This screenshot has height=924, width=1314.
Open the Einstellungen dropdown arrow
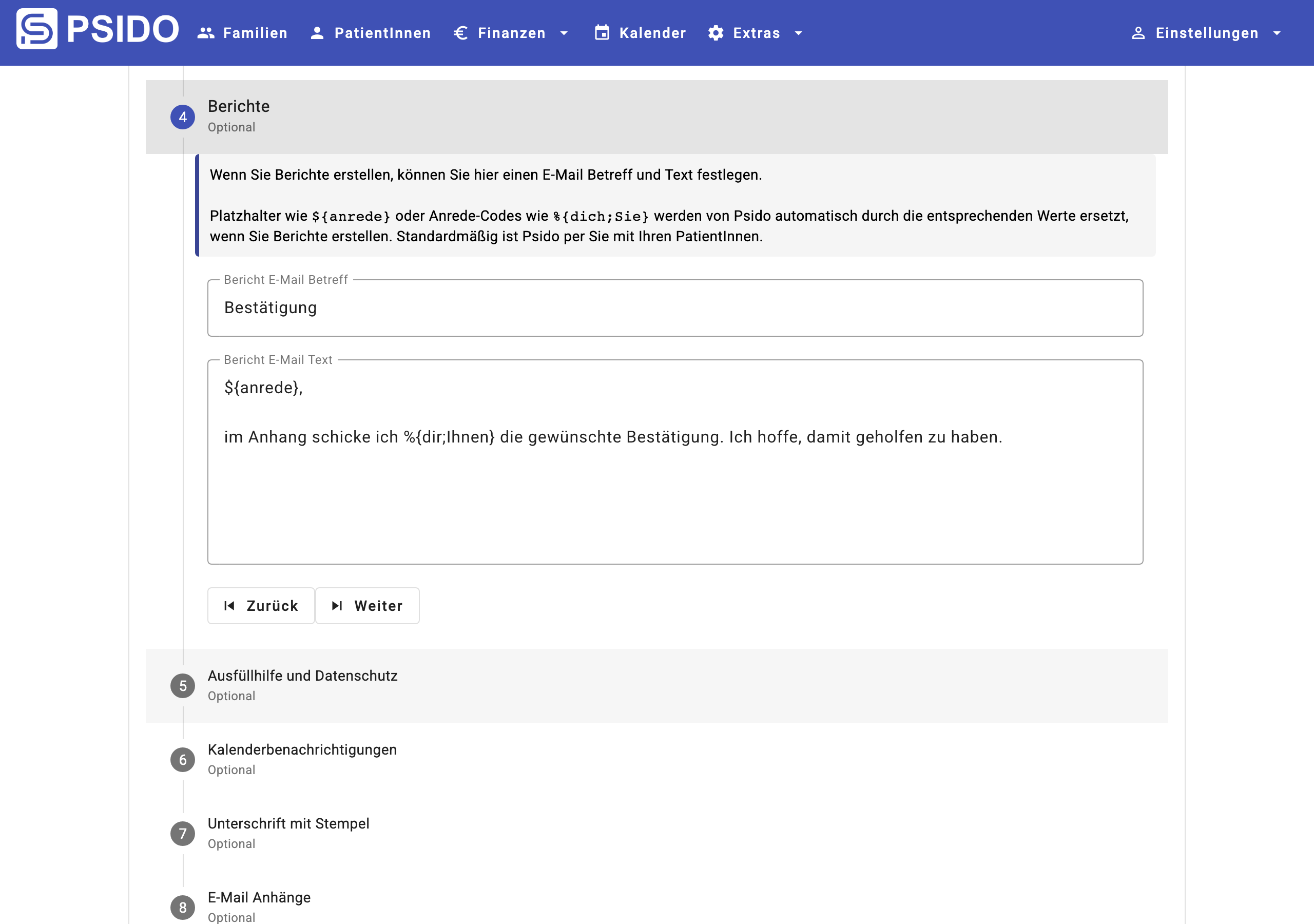point(1277,33)
